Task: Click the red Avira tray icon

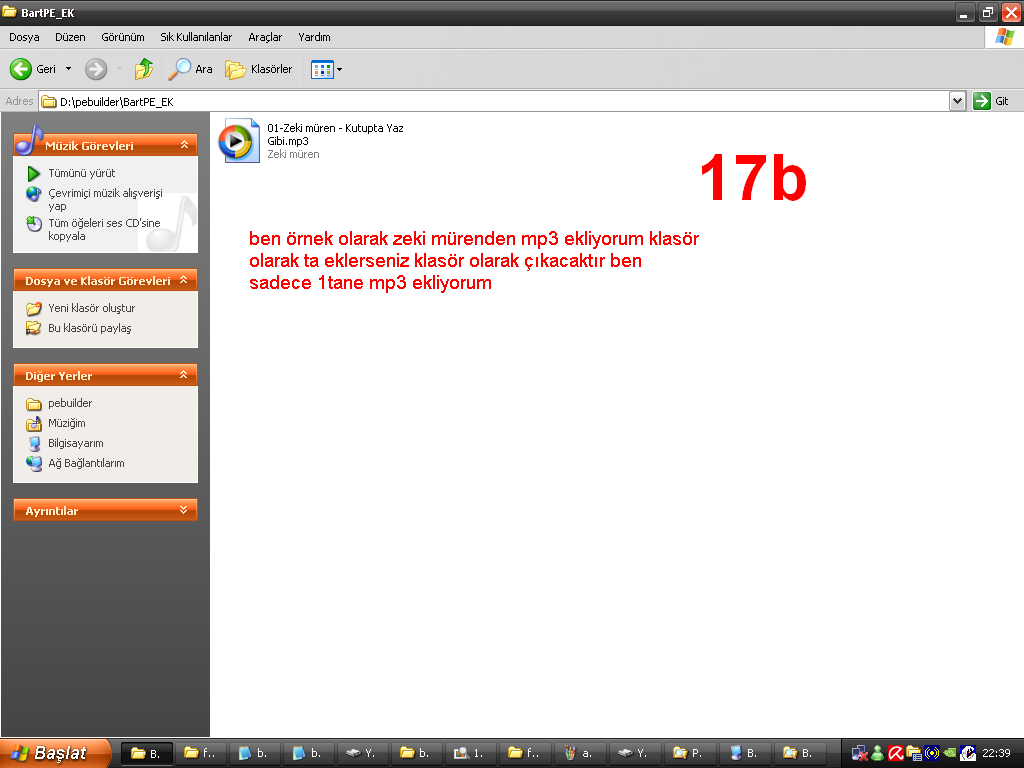Action: 895,753
